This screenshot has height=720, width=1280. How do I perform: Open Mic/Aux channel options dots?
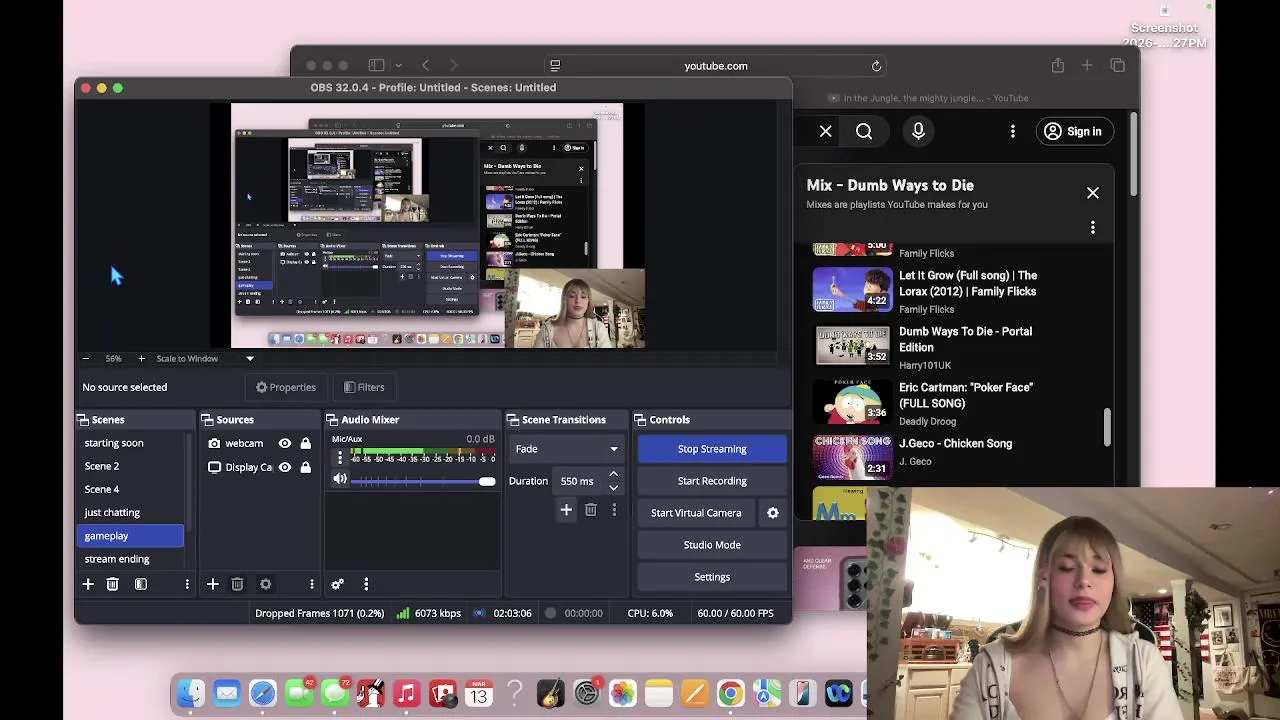tap(340, 457)
